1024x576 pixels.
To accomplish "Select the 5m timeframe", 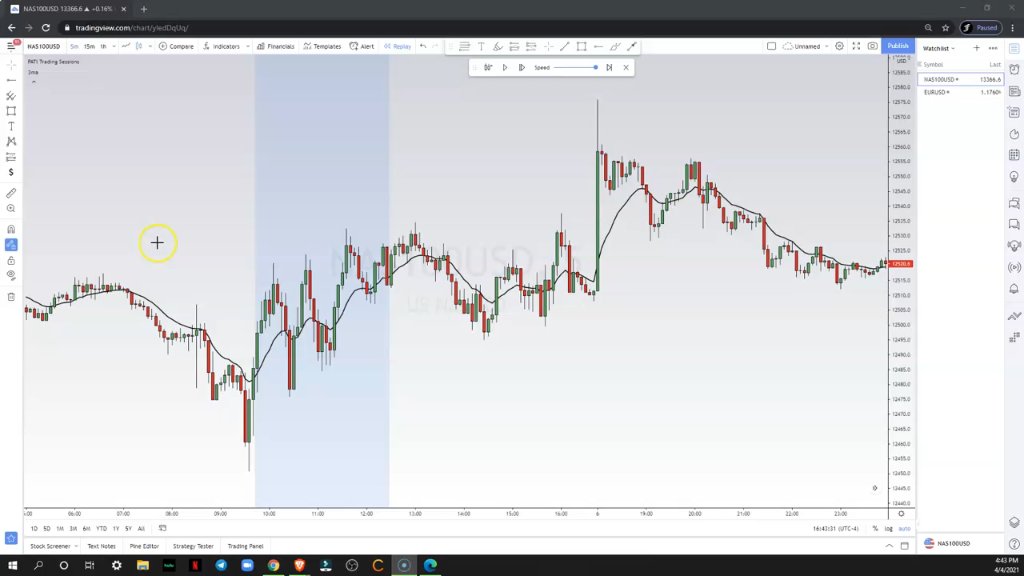I will (74, 46).
